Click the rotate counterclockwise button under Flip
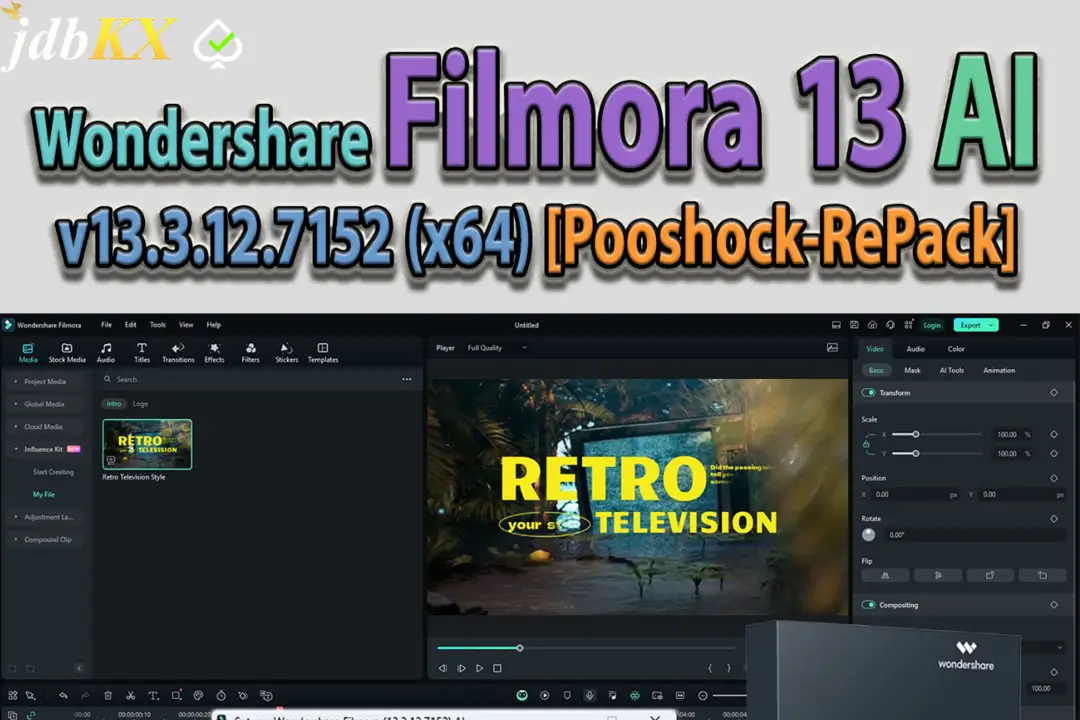Viewport: 1080px width, 720px height. [x=1042, y=575]
